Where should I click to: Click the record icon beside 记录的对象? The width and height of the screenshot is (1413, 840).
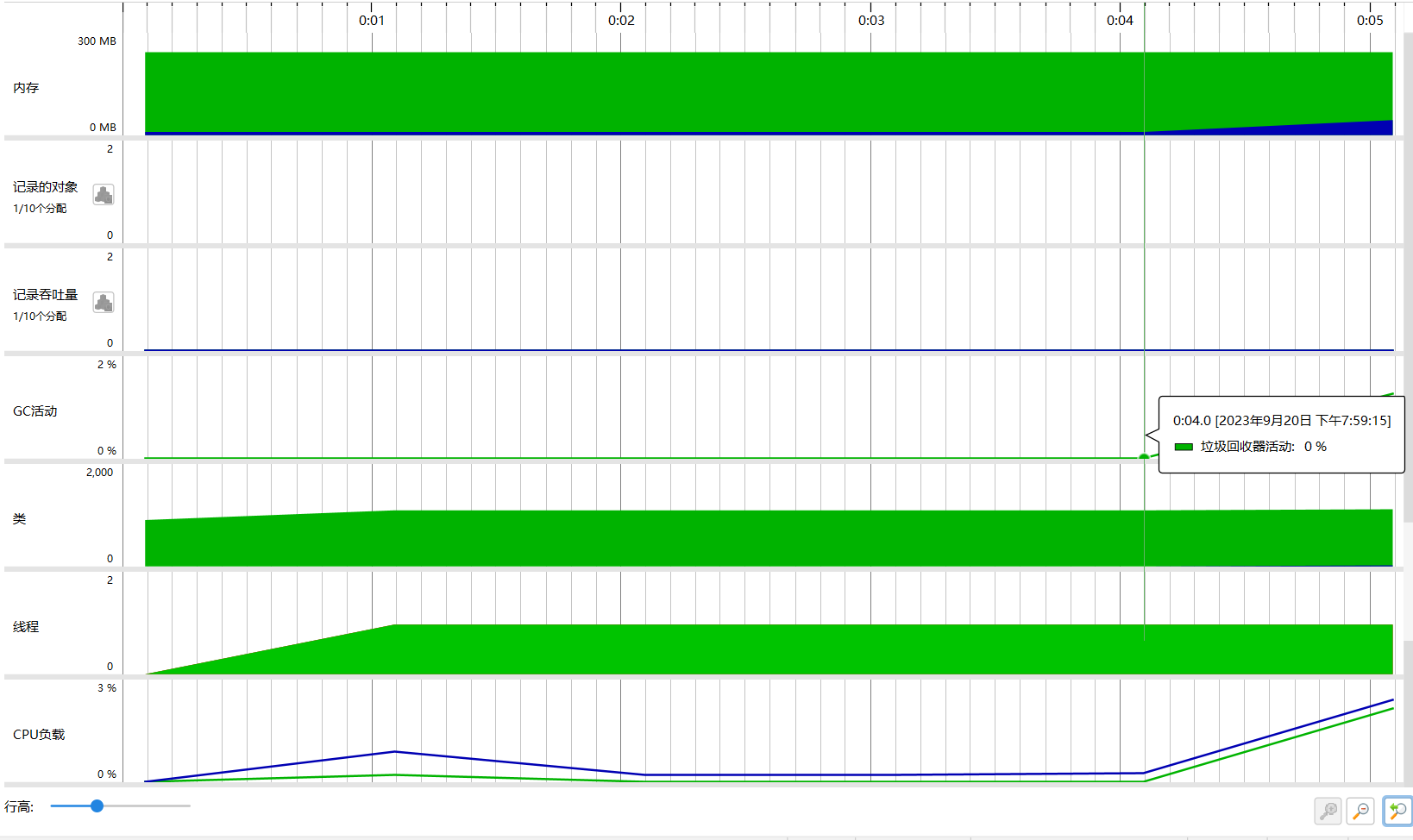point(104,195)
